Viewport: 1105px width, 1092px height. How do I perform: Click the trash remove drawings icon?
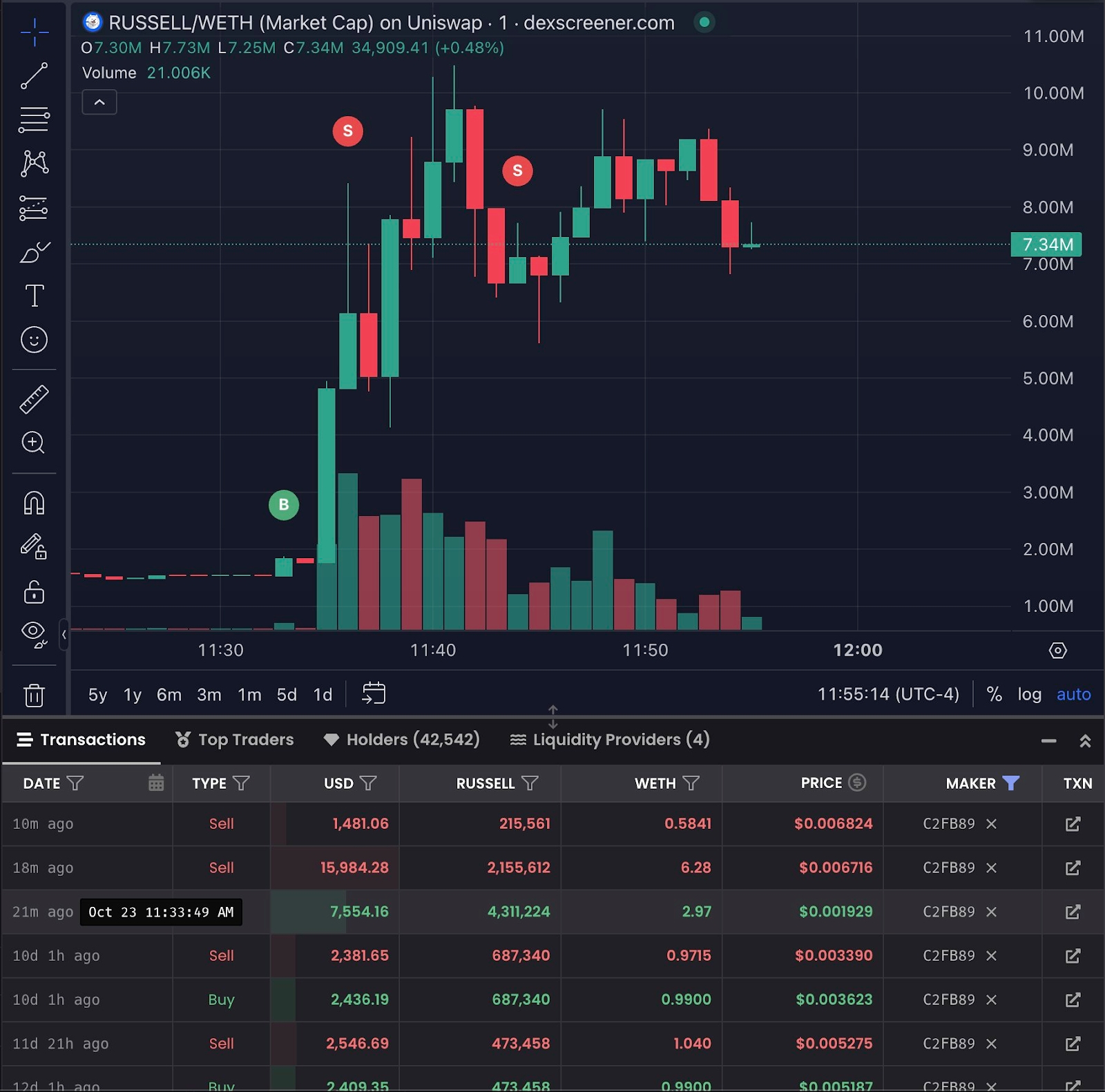coord(34,695)
